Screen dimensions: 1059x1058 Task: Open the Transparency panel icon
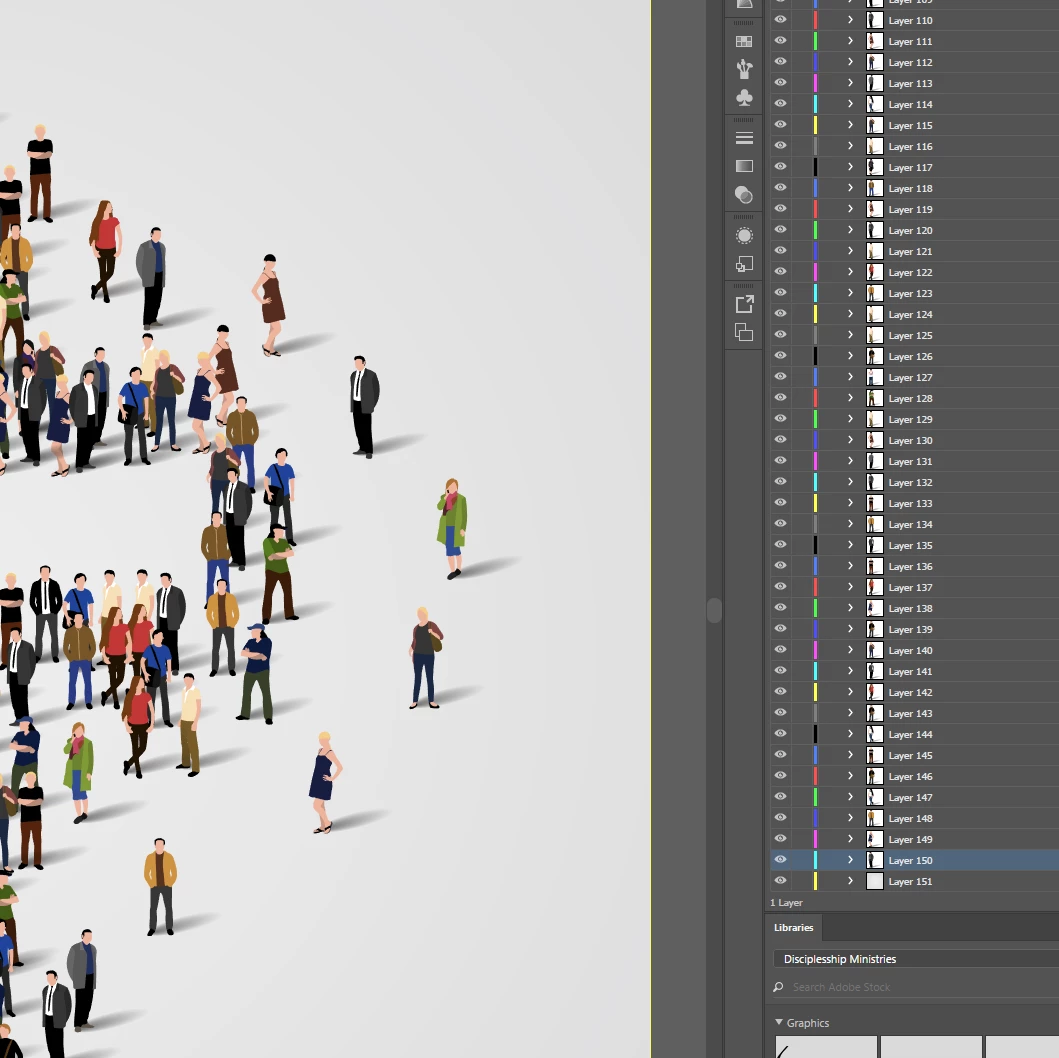pyautogui.click(x=744, y=195)
